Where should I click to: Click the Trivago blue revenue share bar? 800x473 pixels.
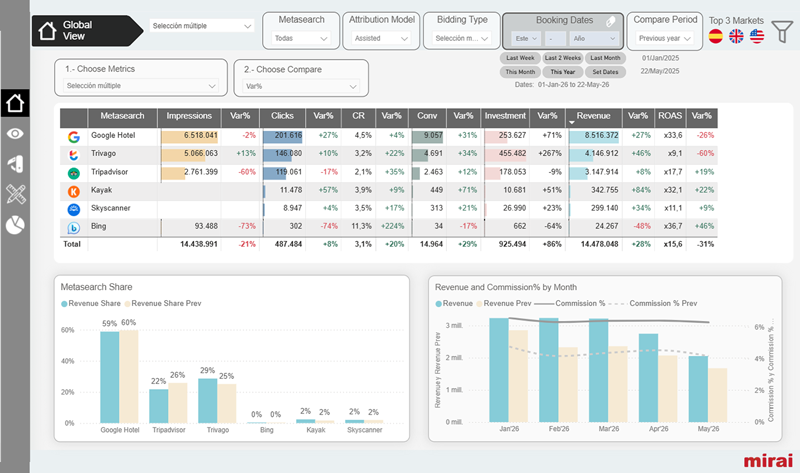tap(208, 401)
